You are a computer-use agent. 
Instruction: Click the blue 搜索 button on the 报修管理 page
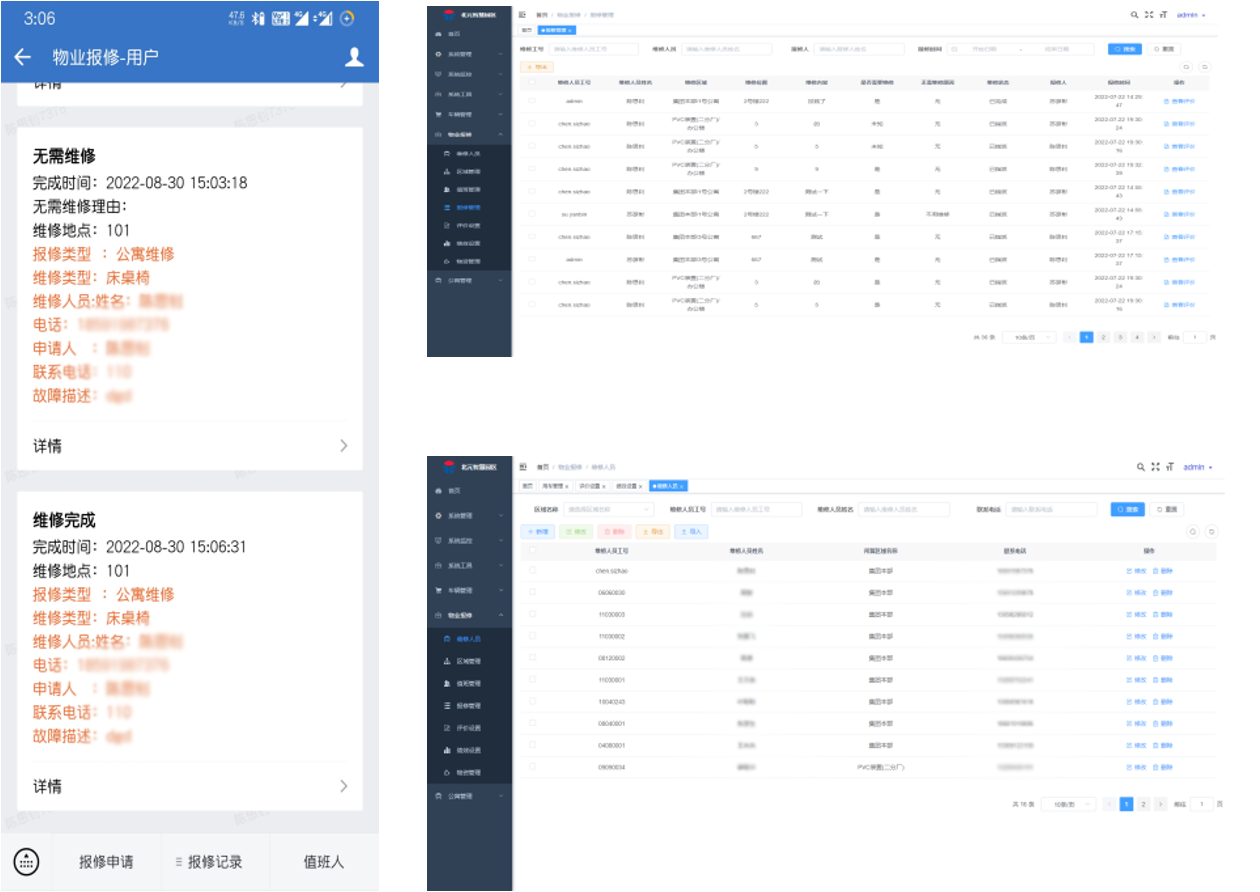(1124, 48)
